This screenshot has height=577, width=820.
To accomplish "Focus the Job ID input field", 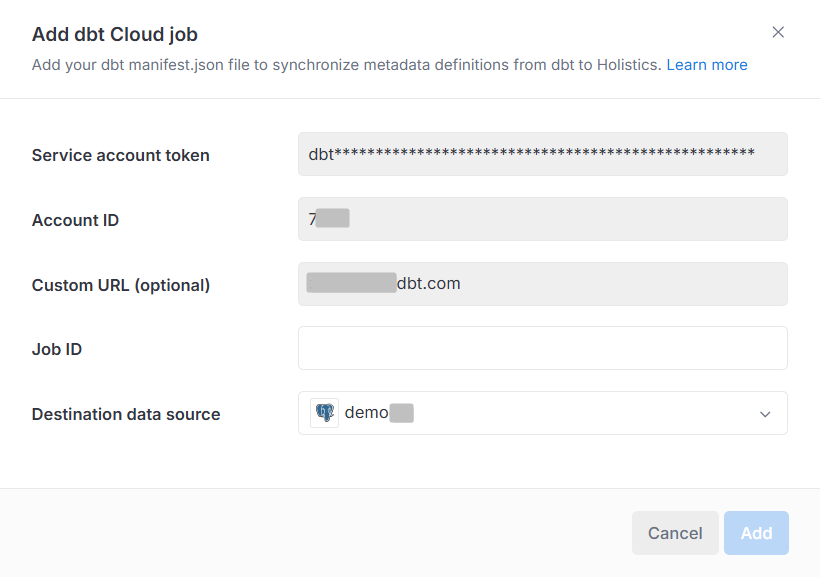I will tap(542, 348).
